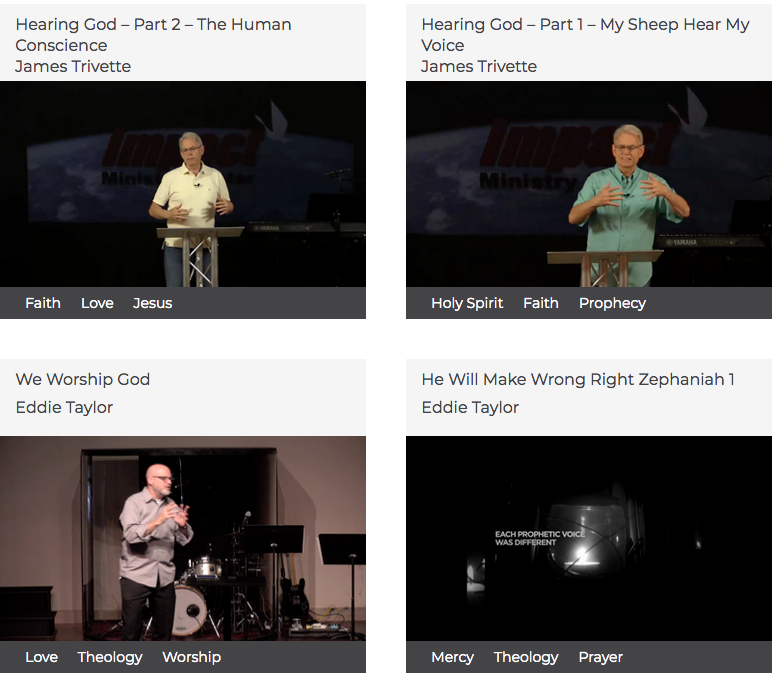
Task: Open 'Hearing God – Part 1' sermon title
Action: (585, 35)
